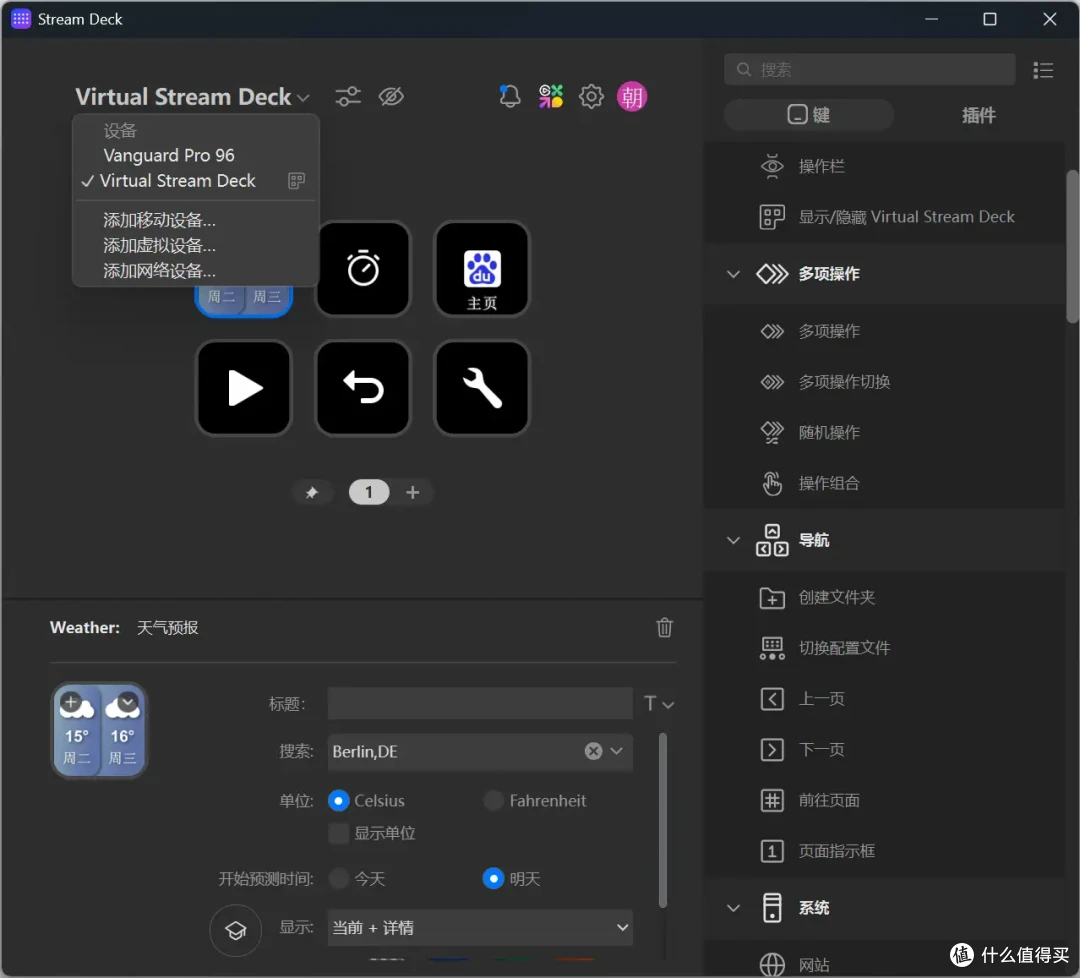Expand the Berlin,DE location dropdown arrow

(x=617, y=751)
